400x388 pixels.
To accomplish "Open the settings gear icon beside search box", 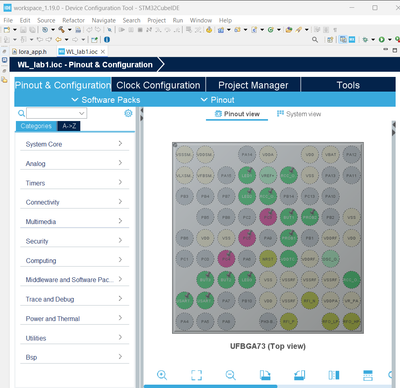I will point(128,113).
